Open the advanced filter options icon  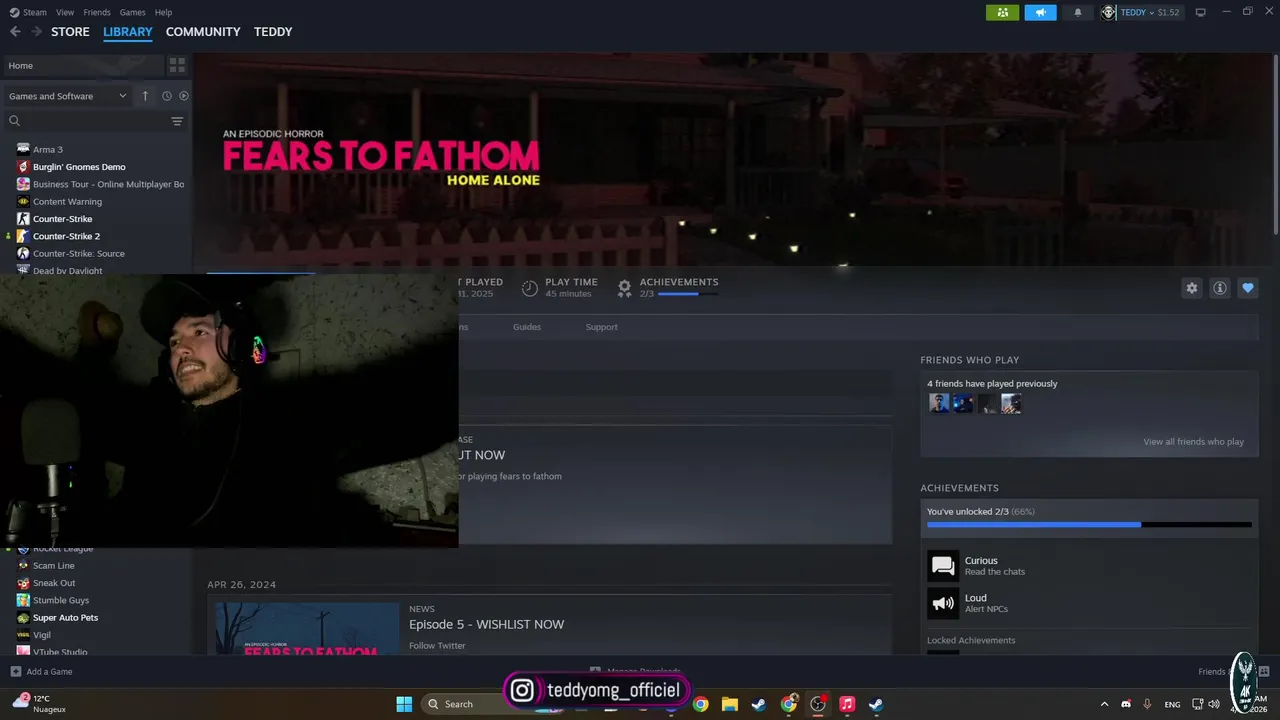coord(177,121)
